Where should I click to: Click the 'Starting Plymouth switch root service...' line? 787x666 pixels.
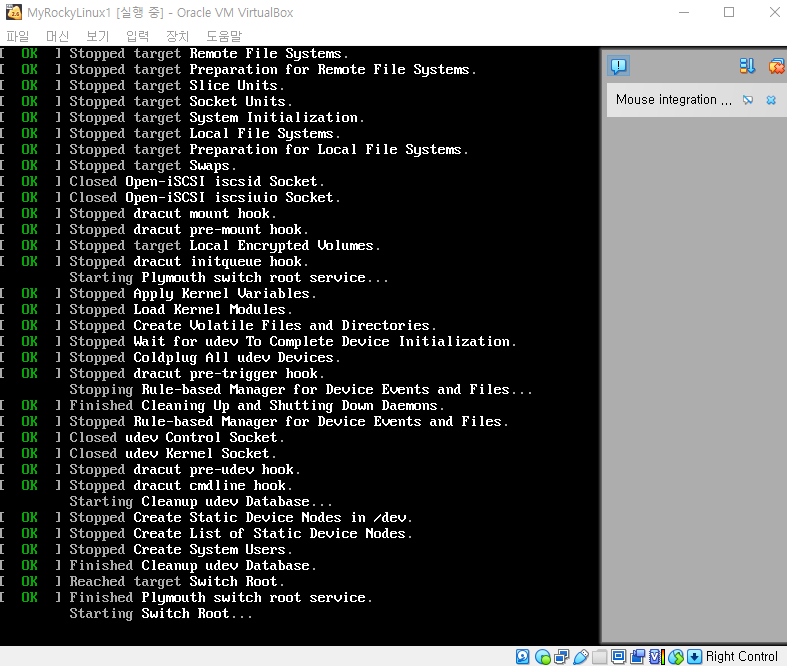229,278
